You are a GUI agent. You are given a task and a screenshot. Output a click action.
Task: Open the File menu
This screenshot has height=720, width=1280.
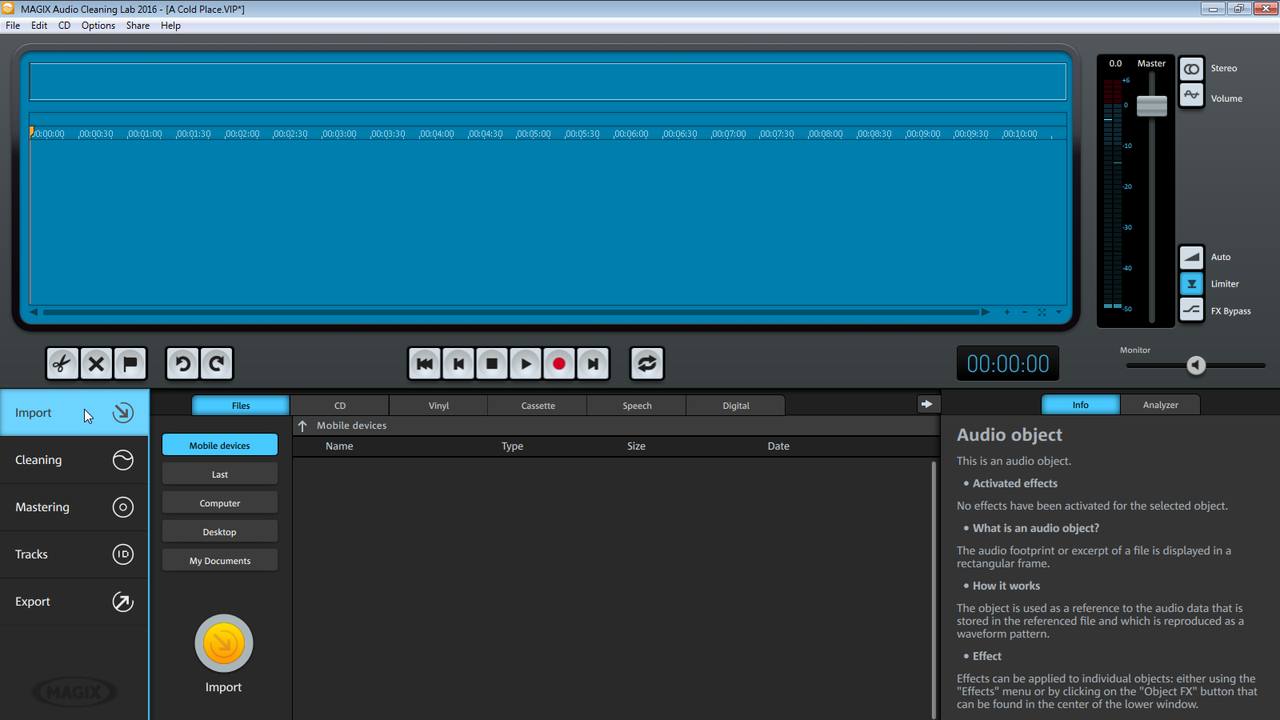pos(13,25)
